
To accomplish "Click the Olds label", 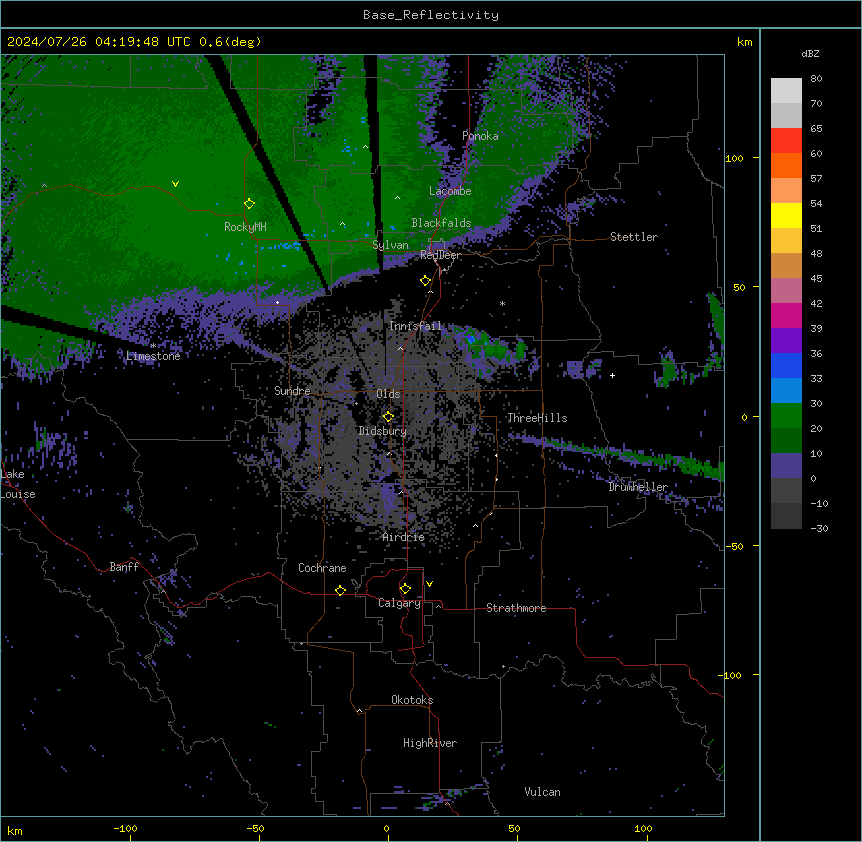I will [388, 394].
